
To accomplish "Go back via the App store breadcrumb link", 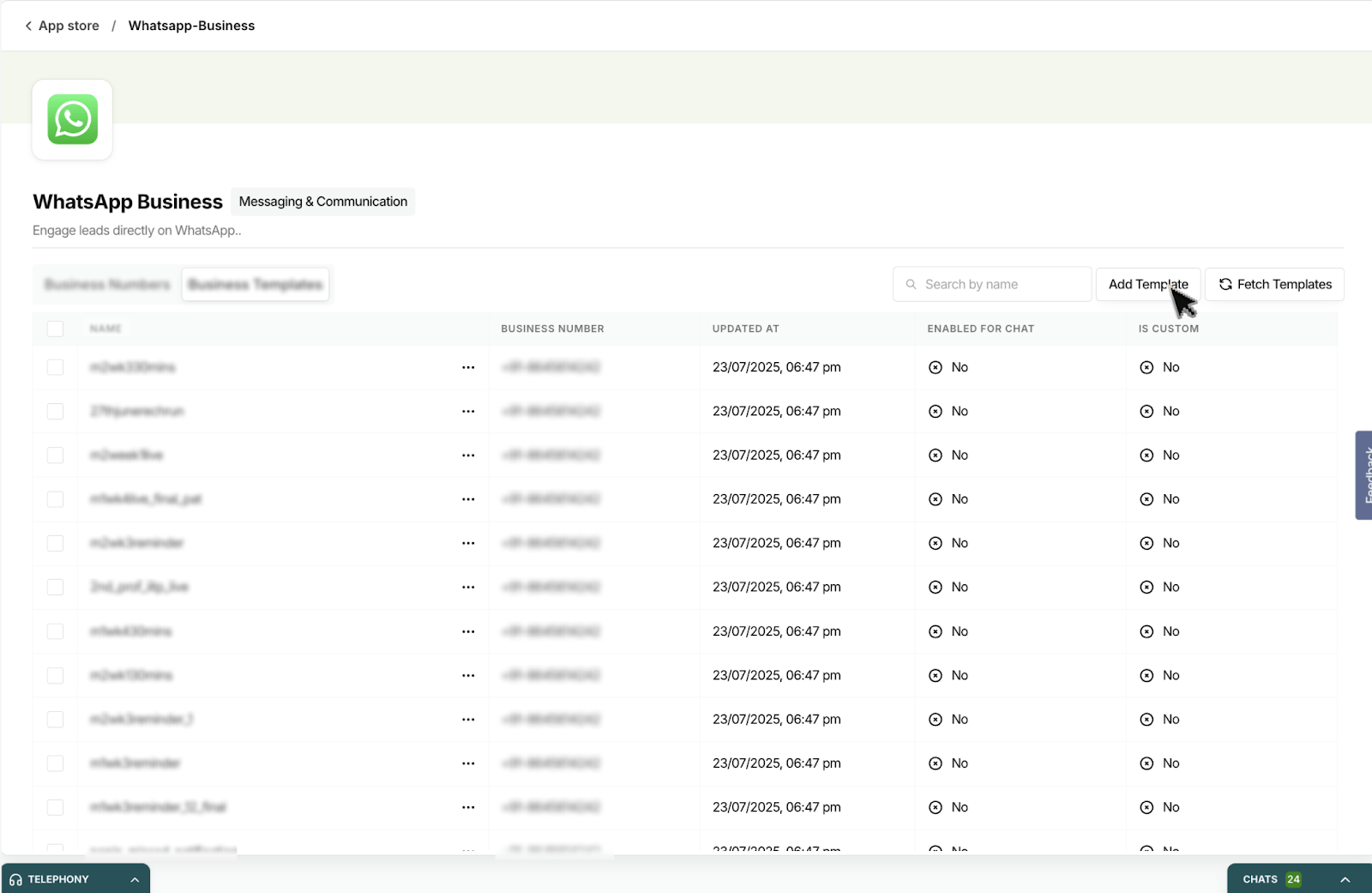I will coord(69,26).
